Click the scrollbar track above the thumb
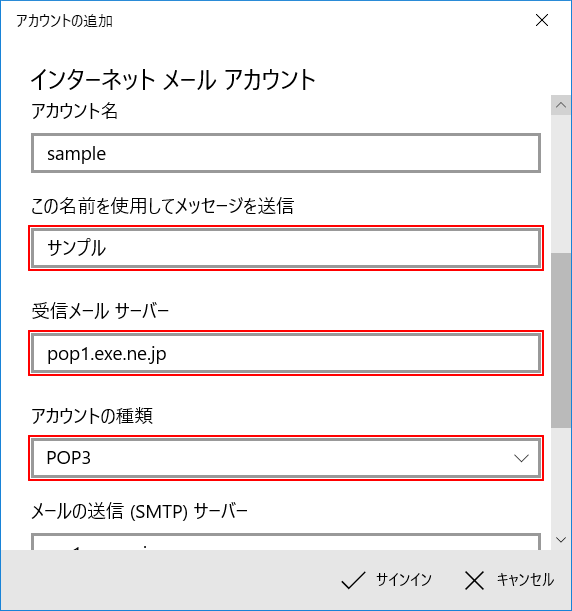Viewport: 572px width, 611px height. pyautogui.click(x=561, y=184)
